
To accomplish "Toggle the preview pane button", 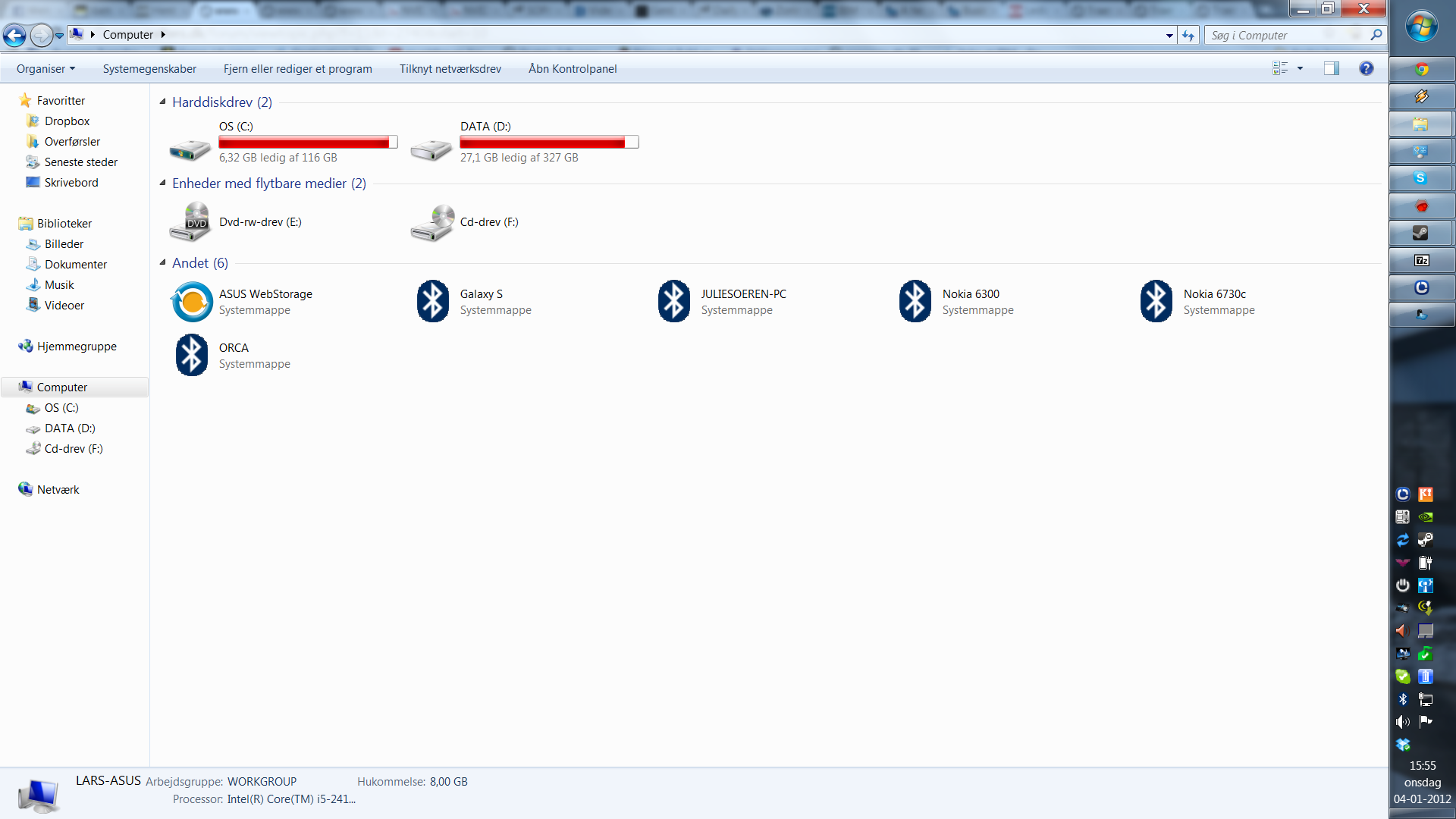I will coord(1331,68).
